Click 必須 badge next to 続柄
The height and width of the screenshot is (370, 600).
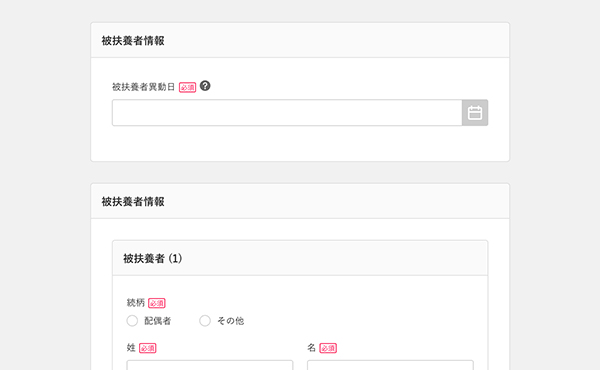tap(157, 303)
